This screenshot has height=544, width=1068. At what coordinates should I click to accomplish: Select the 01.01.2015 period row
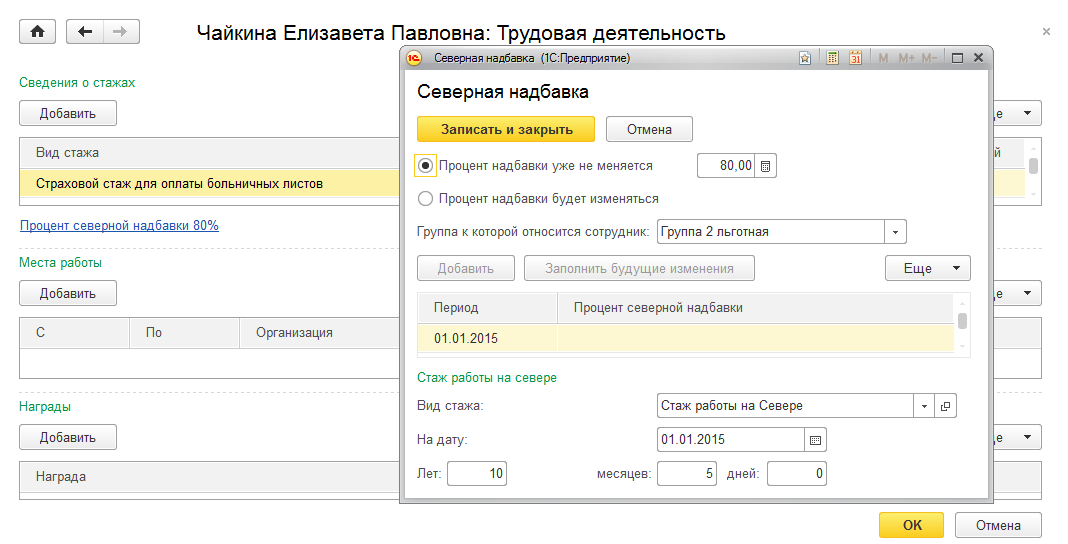[466, 339]
